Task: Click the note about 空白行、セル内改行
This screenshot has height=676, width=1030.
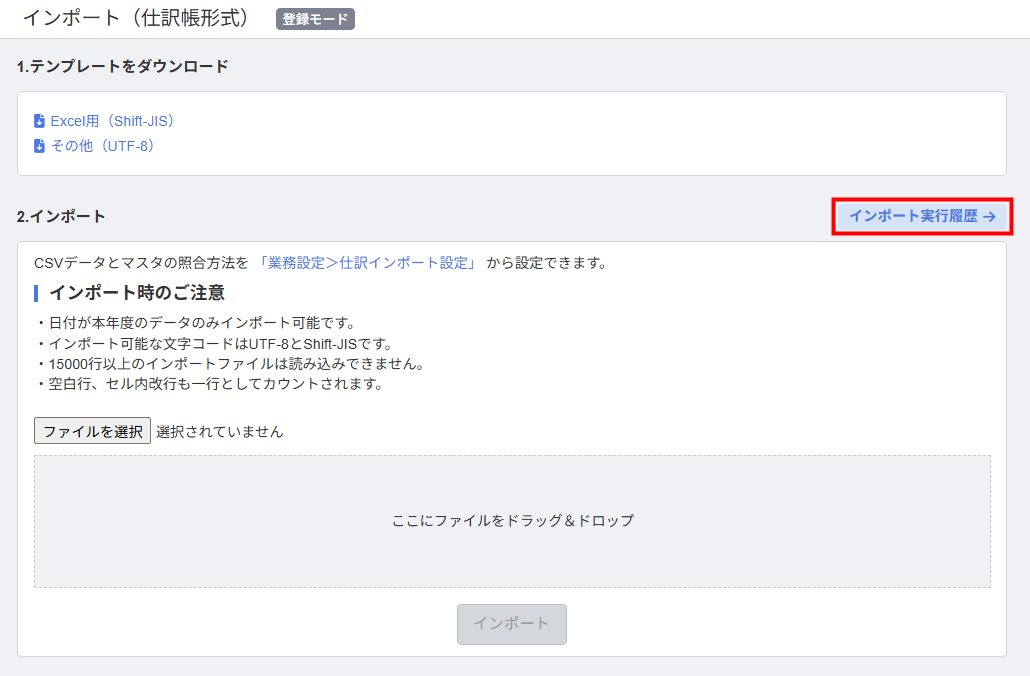Action: click(210, 384)
